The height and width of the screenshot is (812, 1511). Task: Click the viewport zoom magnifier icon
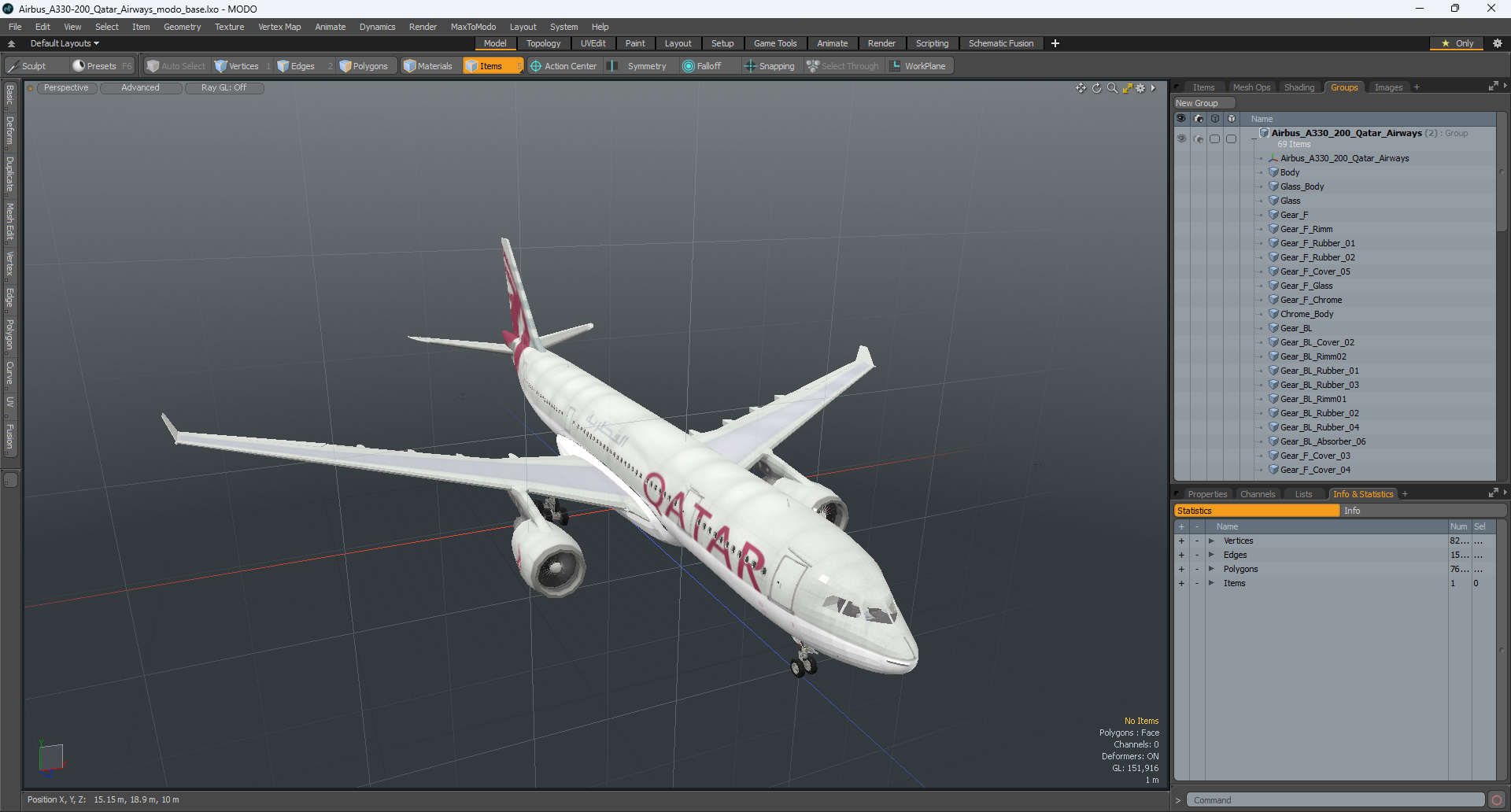pyautogui.click(x=1112, y=88)
